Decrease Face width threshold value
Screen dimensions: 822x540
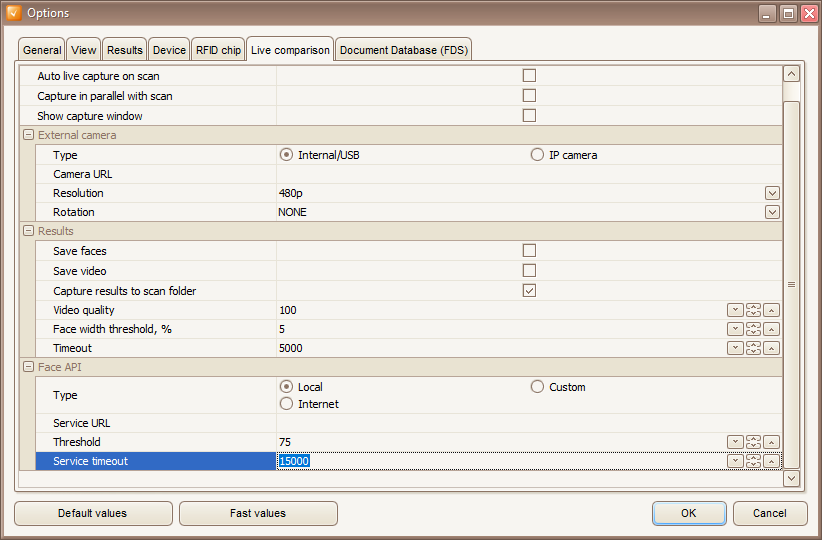click(735, 329)
